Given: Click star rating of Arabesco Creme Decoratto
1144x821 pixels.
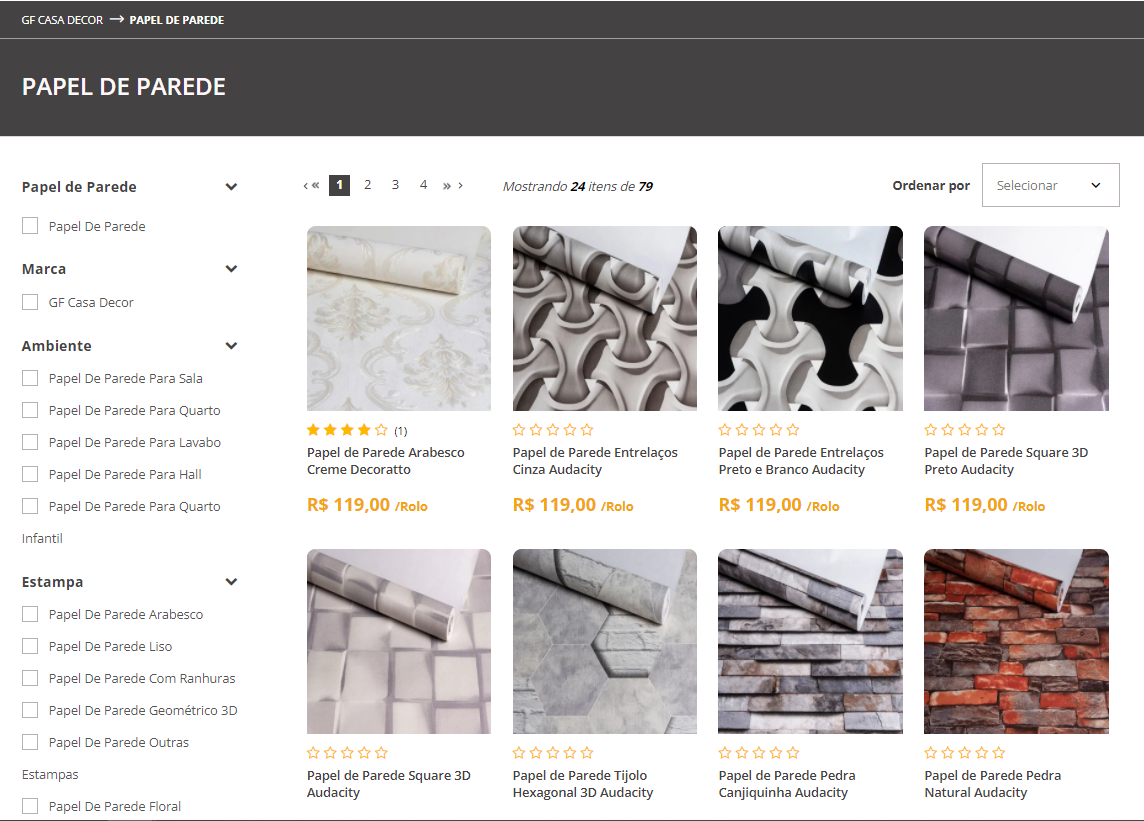Looking at the screenshot, I should tap(347, 430).
